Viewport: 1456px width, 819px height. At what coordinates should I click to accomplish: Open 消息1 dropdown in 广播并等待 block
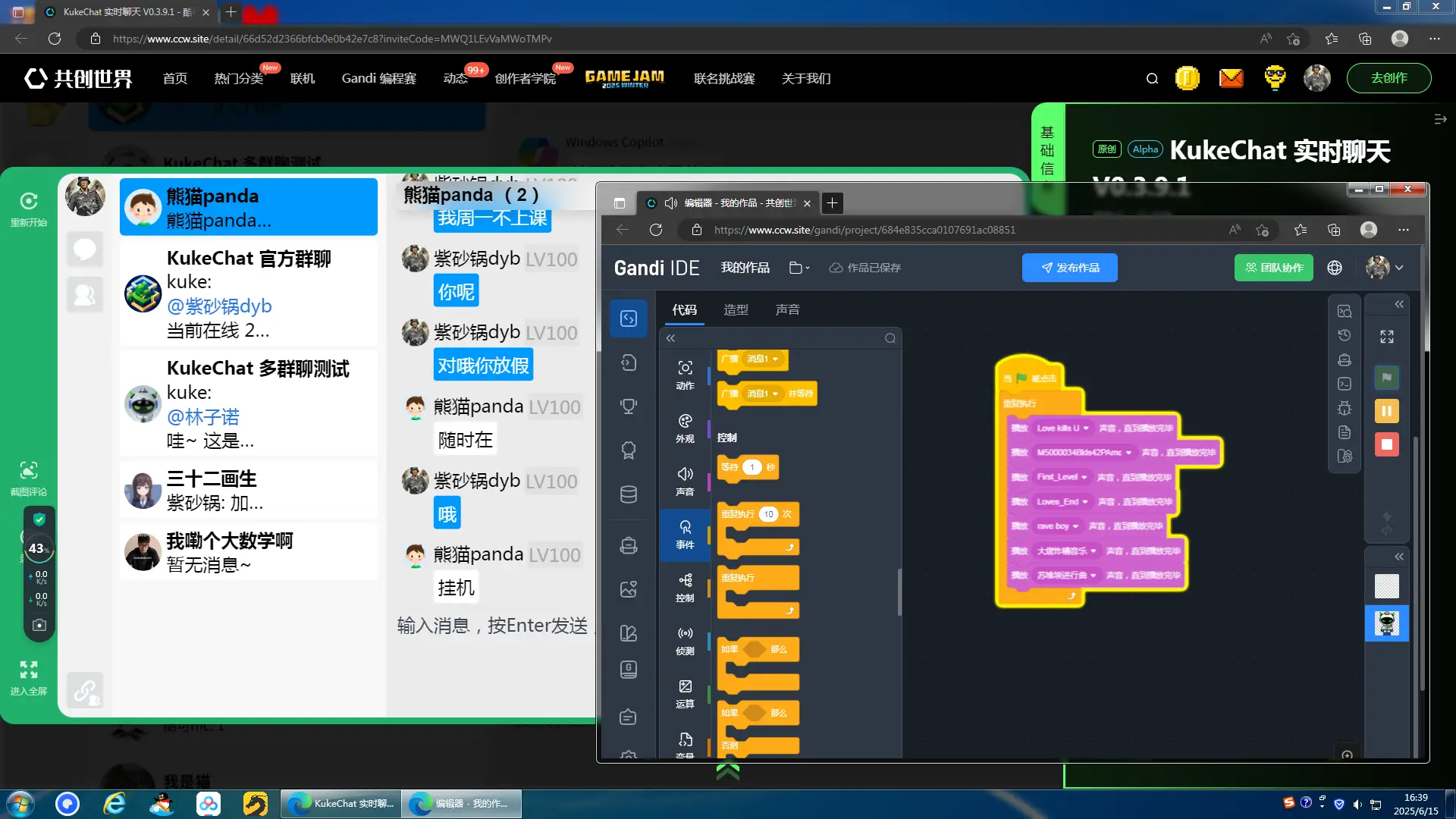pos(762,394)
